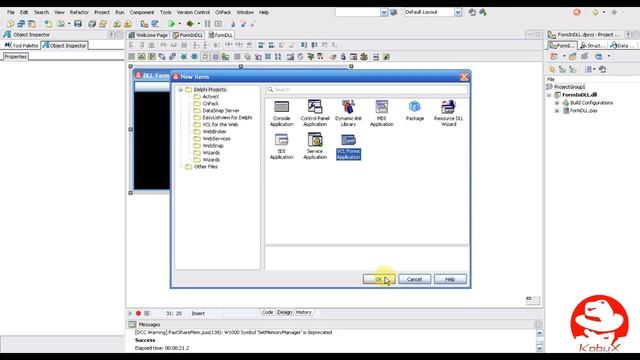Click the Help button in New Items dialog
Screen dimensions: 640x360
coord(450,279)
